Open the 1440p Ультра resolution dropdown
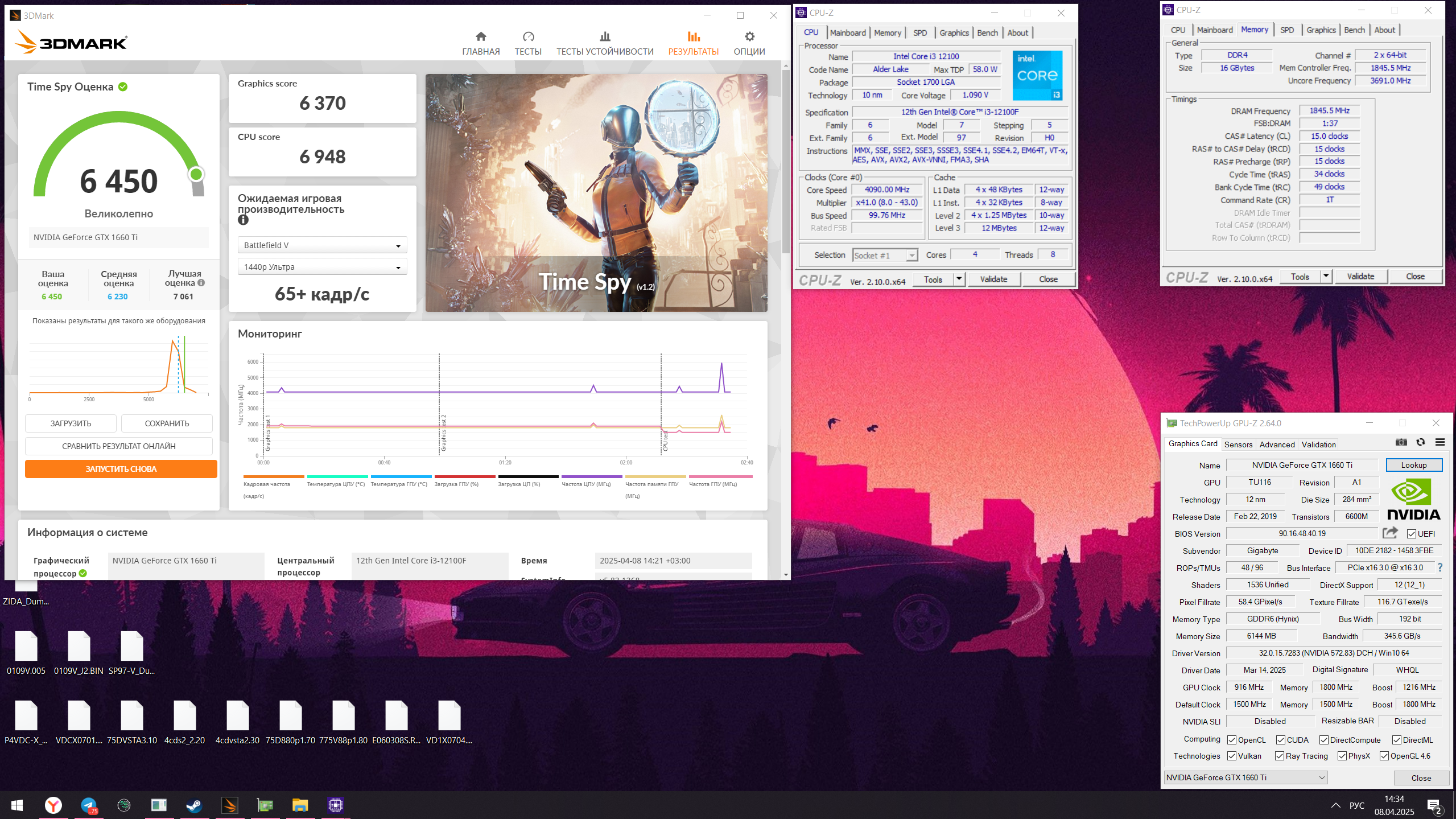This screenshot has width=1456, height=819. click(322, 267)
